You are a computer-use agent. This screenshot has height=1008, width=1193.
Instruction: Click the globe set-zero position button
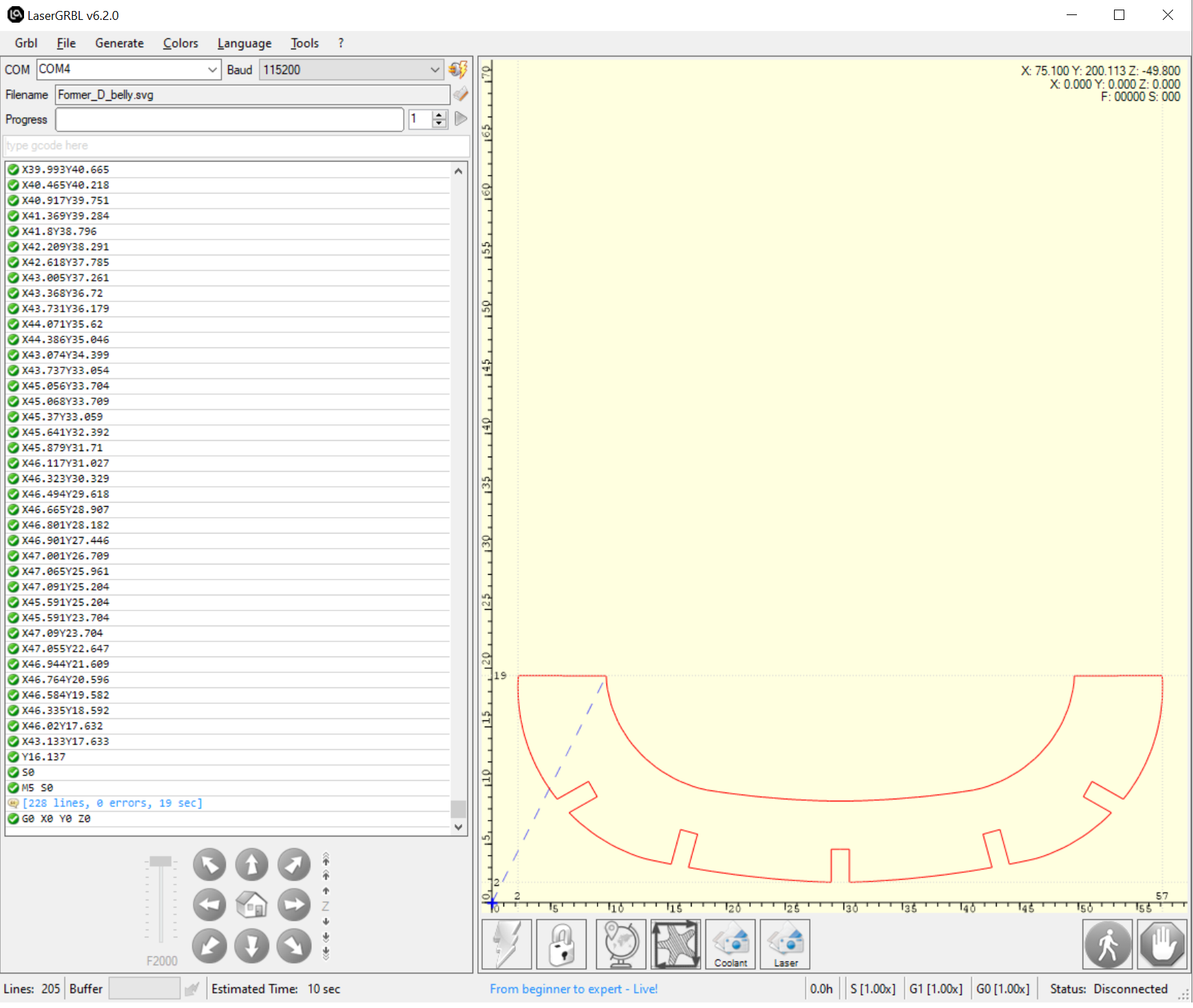[x=621, y=944]
